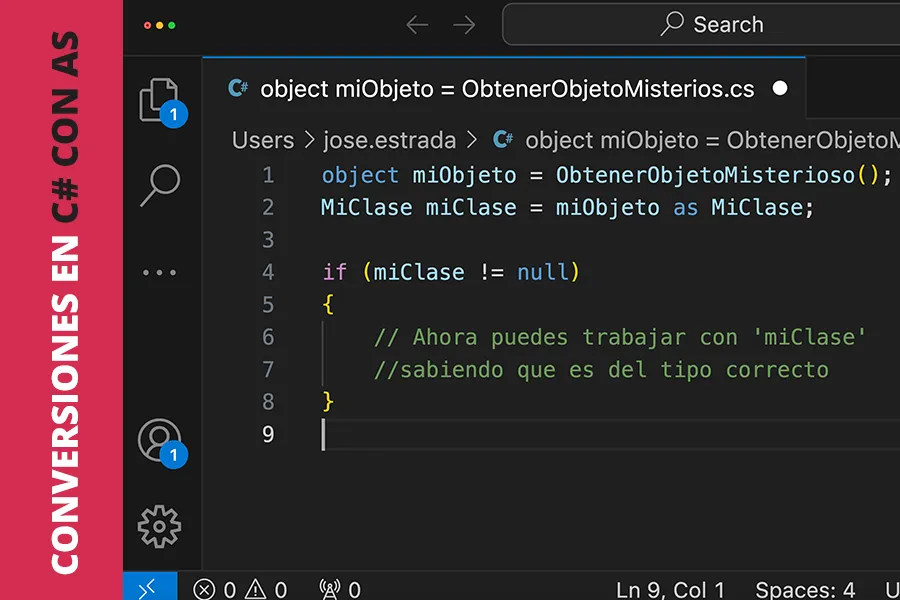Viewport: 900px width, 600px height.
Task: Click line number 9 in the gutter
Action: (267, 435)
